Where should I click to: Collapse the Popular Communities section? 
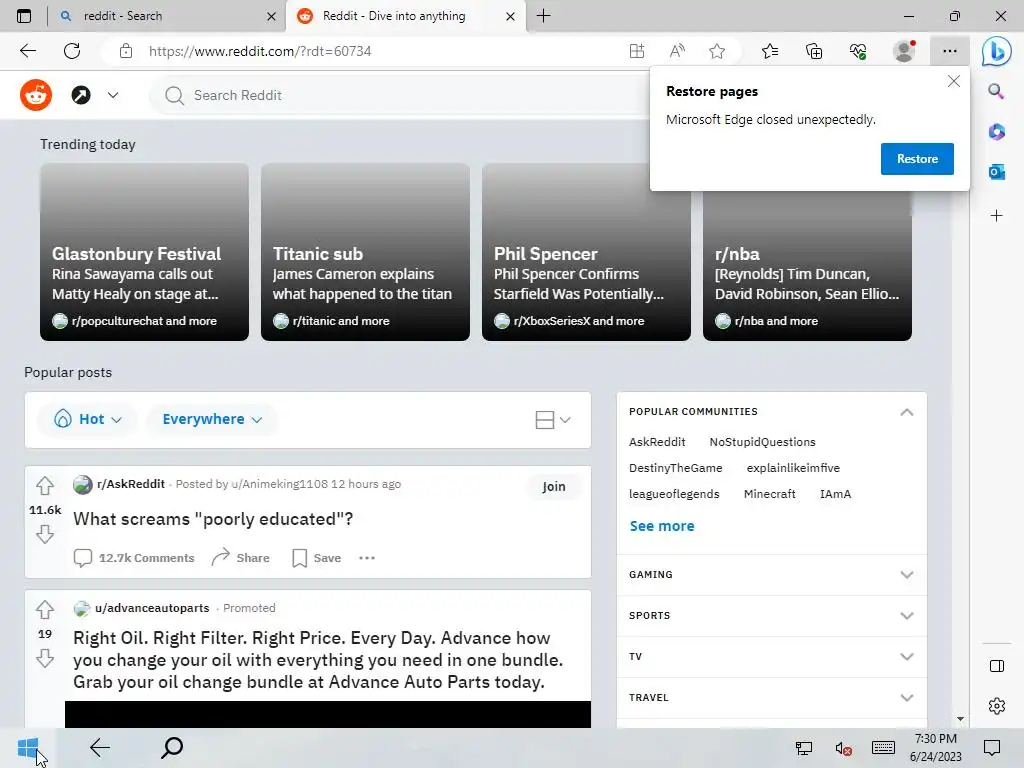click(x=906, y=412)
